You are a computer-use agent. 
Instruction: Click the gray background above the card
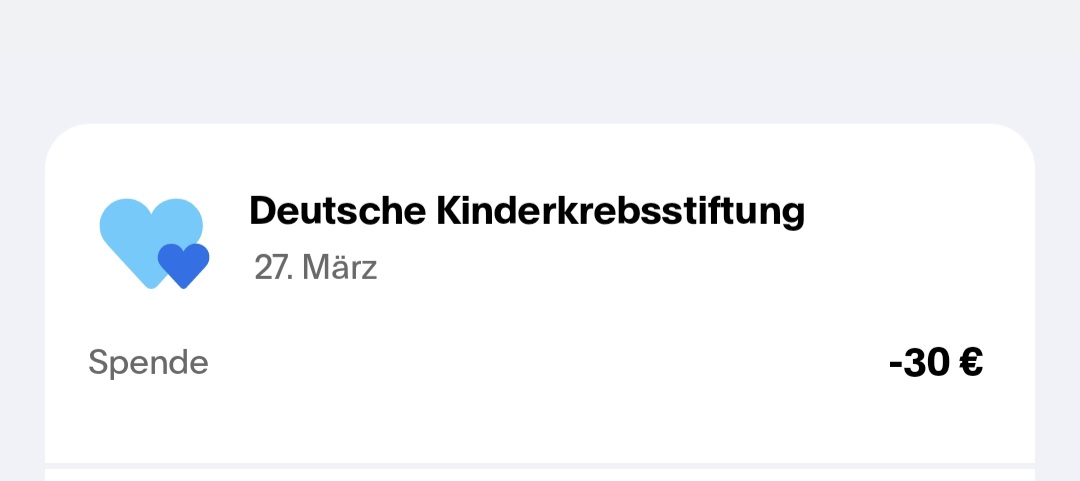540,60
